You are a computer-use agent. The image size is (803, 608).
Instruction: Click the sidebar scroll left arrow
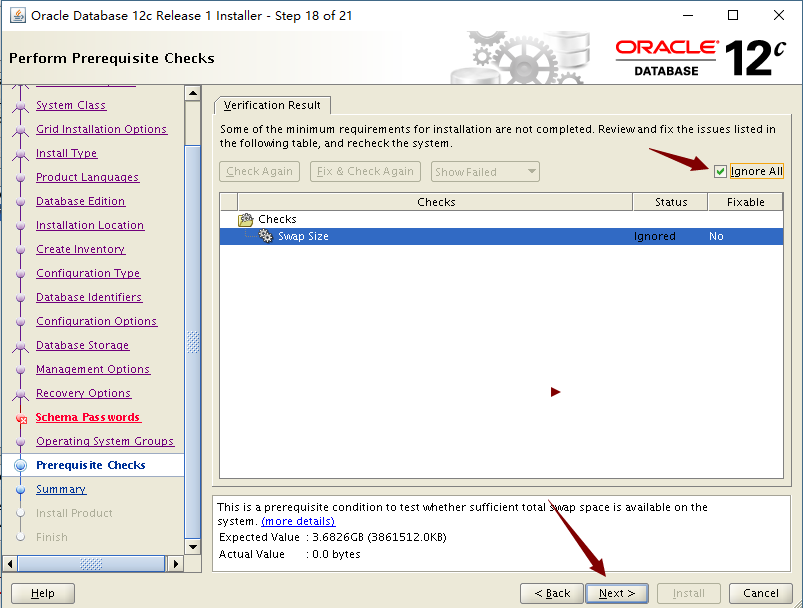(10, 564)
